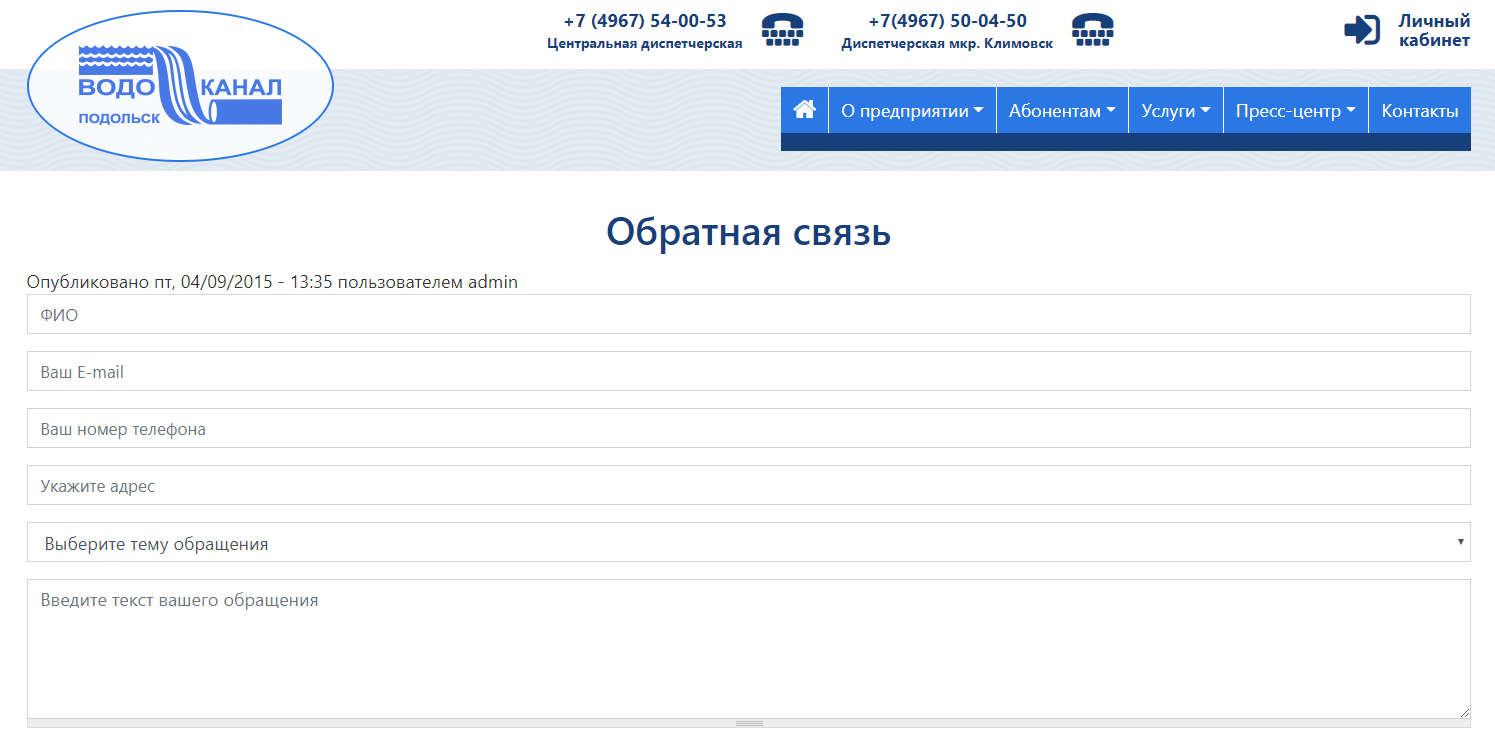This screenshot has height=746, width=1495.
Task: Click the Центральная диспетчерская label
Action: coord(645,44)
